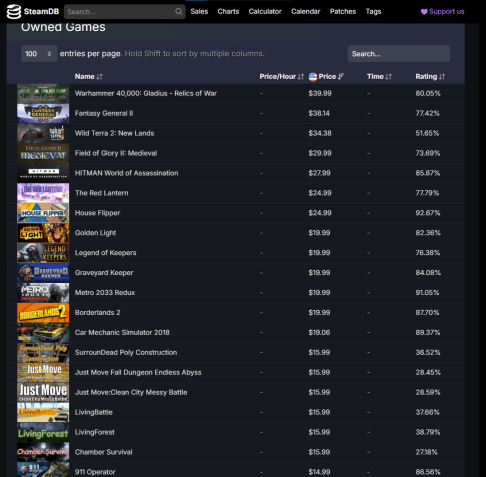The height and width of the screenshot is (477, 486).
Task: Sort table by Time column
Action: click(x=379, y=77)
